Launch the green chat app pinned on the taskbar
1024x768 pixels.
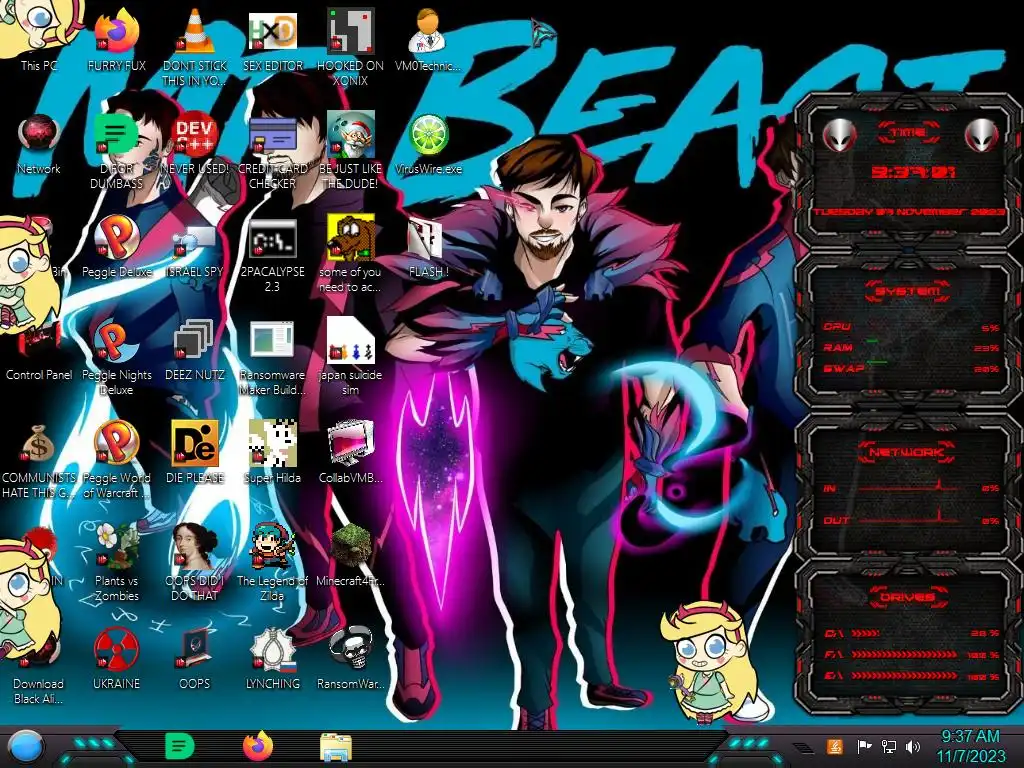pyautogui.click(x=180, y=746)
